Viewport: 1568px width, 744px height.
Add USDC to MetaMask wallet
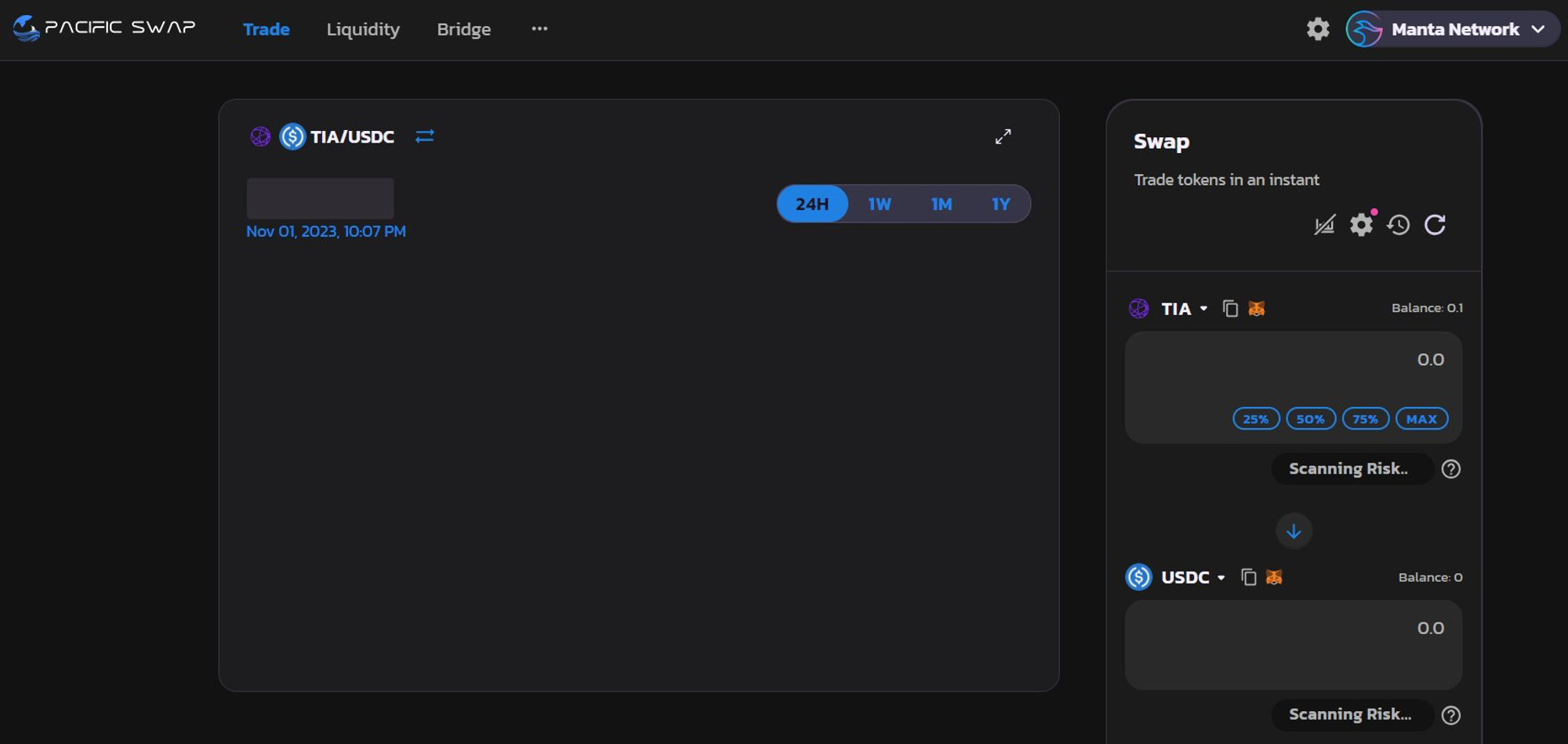pos(1274,578)
